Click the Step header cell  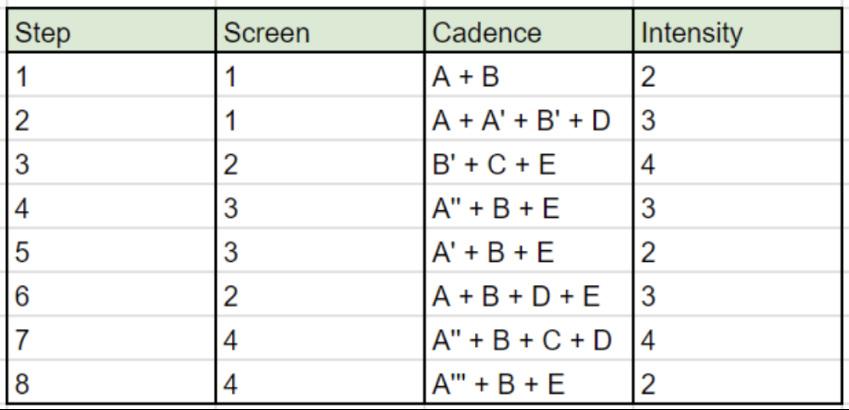coord(112,33)
